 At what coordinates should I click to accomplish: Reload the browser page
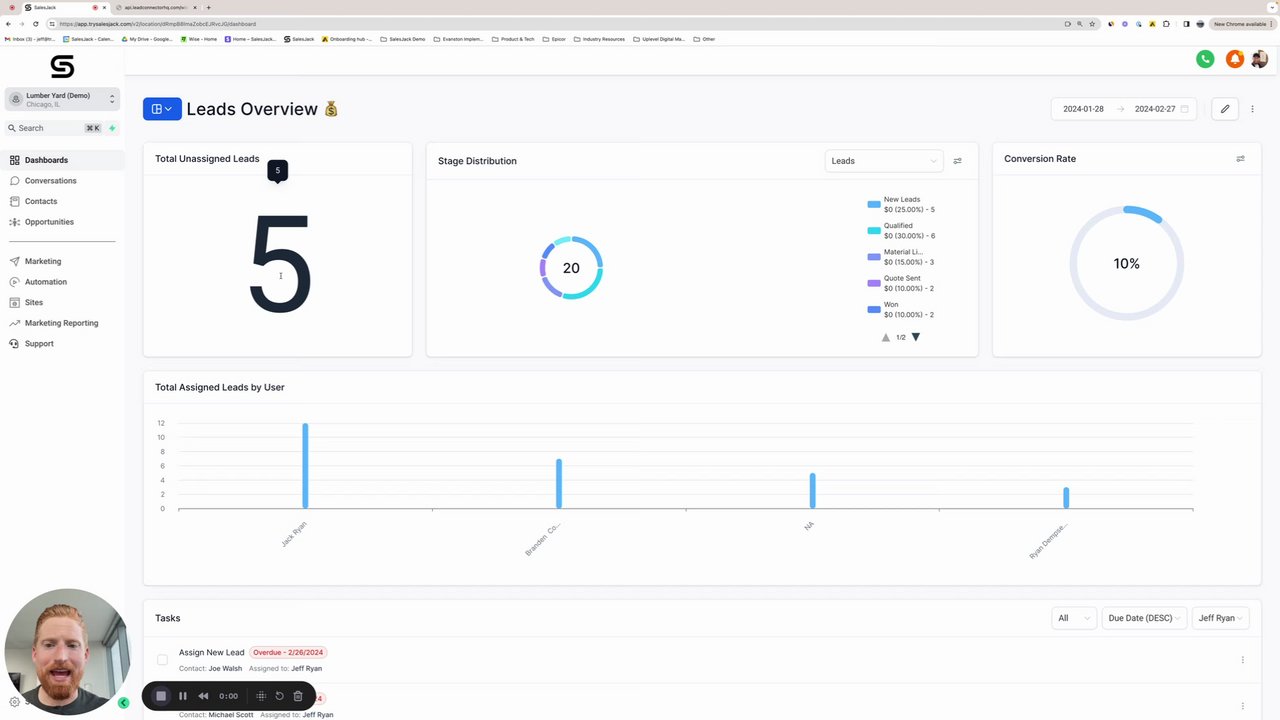pyautogui.click(x=36, y=24)
